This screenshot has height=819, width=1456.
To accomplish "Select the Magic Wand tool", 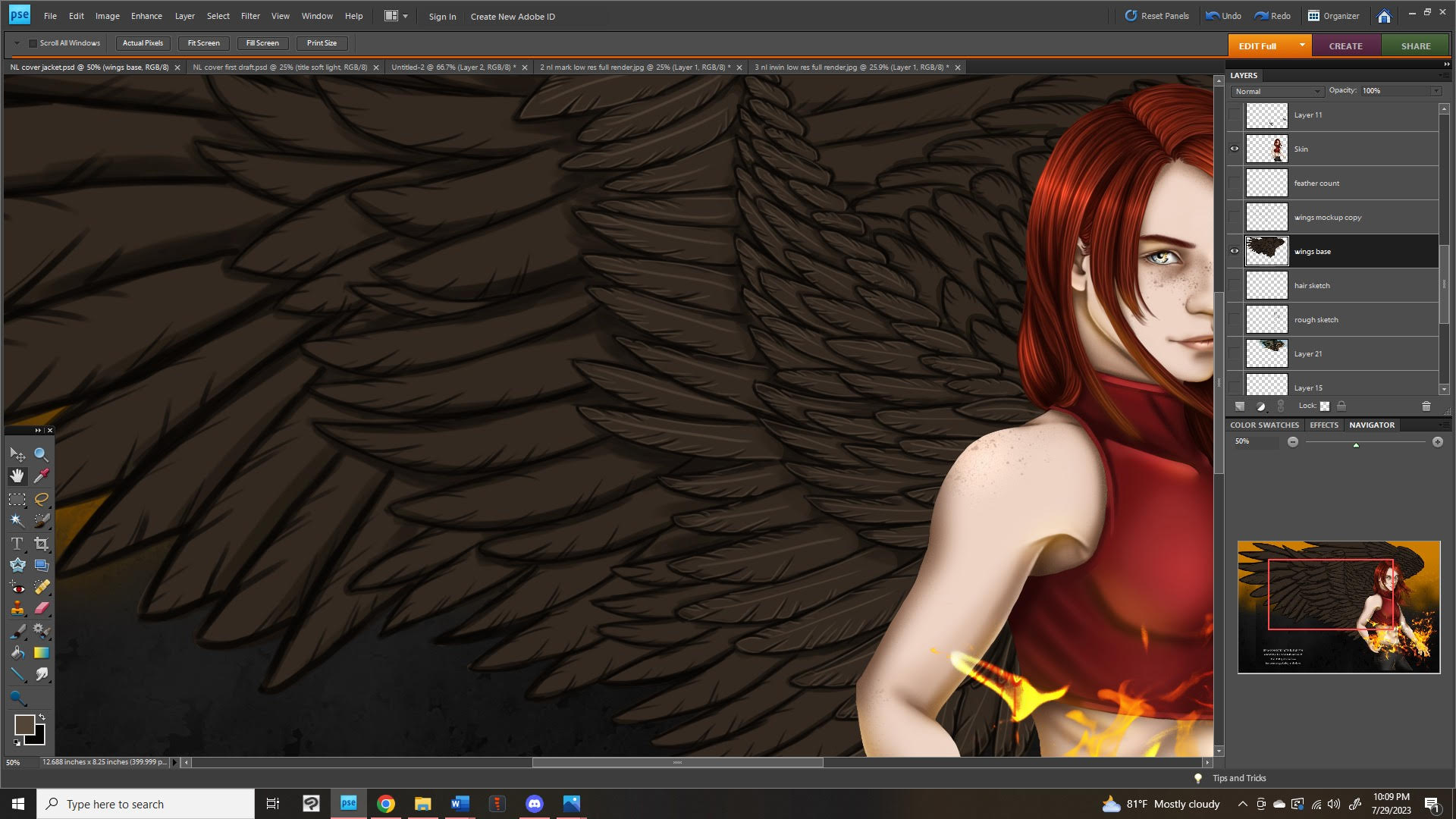I will pos(17,520).
